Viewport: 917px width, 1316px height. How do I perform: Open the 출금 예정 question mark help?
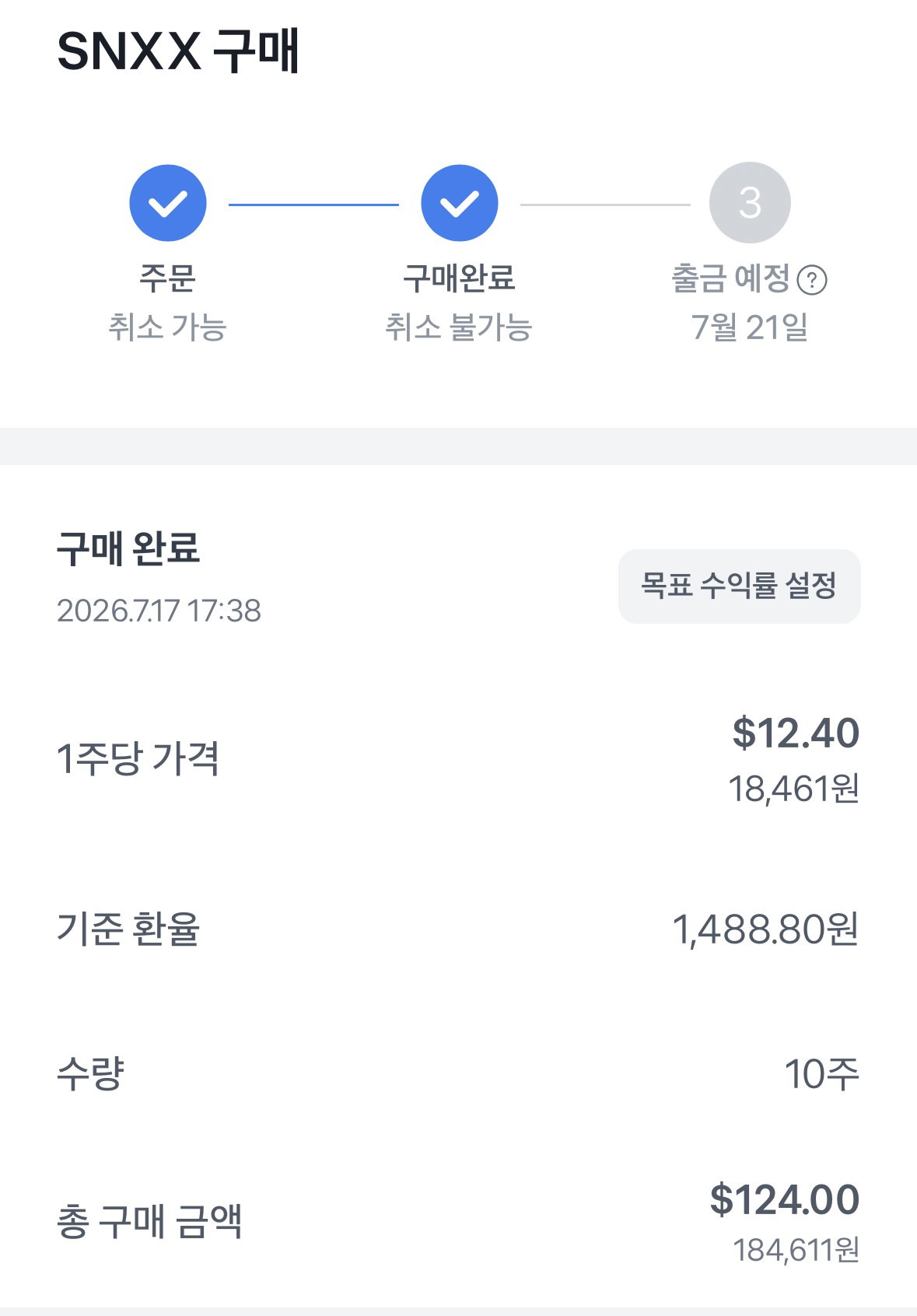(x=813, y=280)
